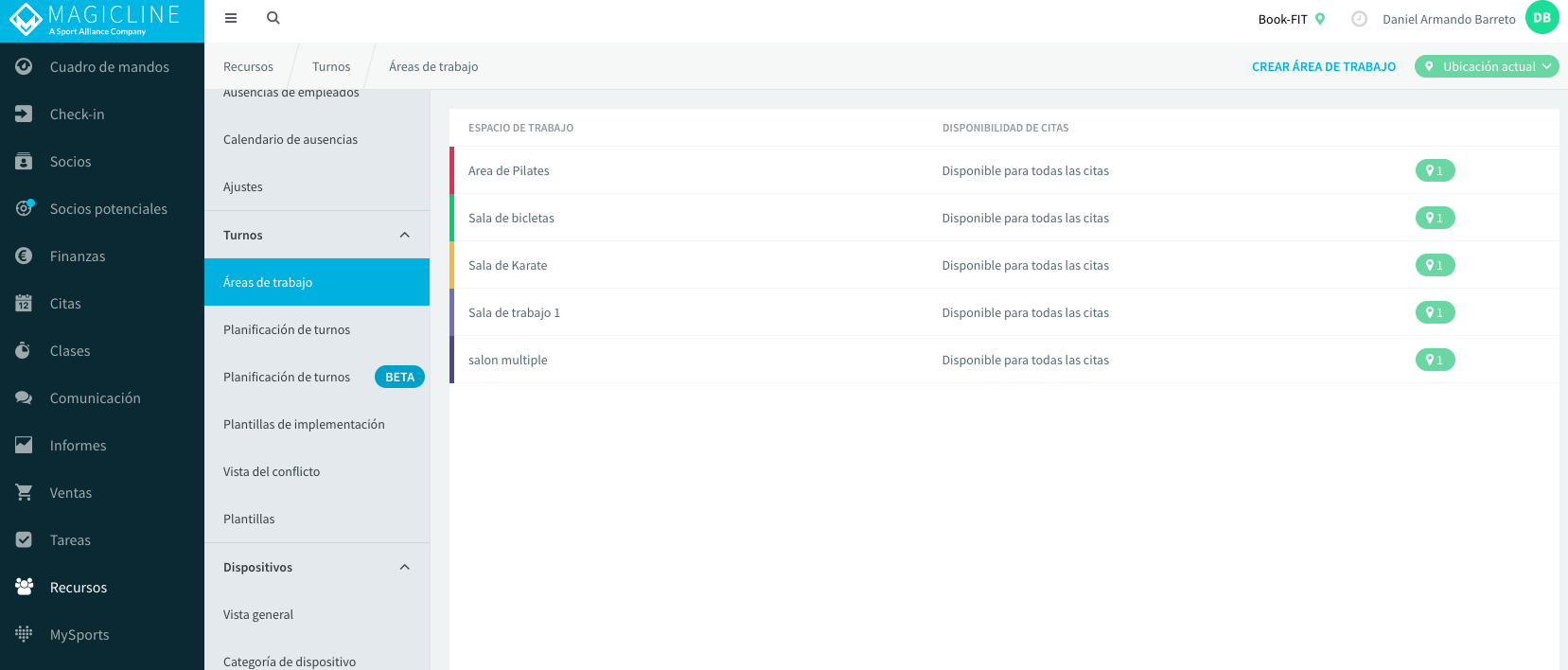
Task: Click the Informes chart icon
Action: [24, 445]
